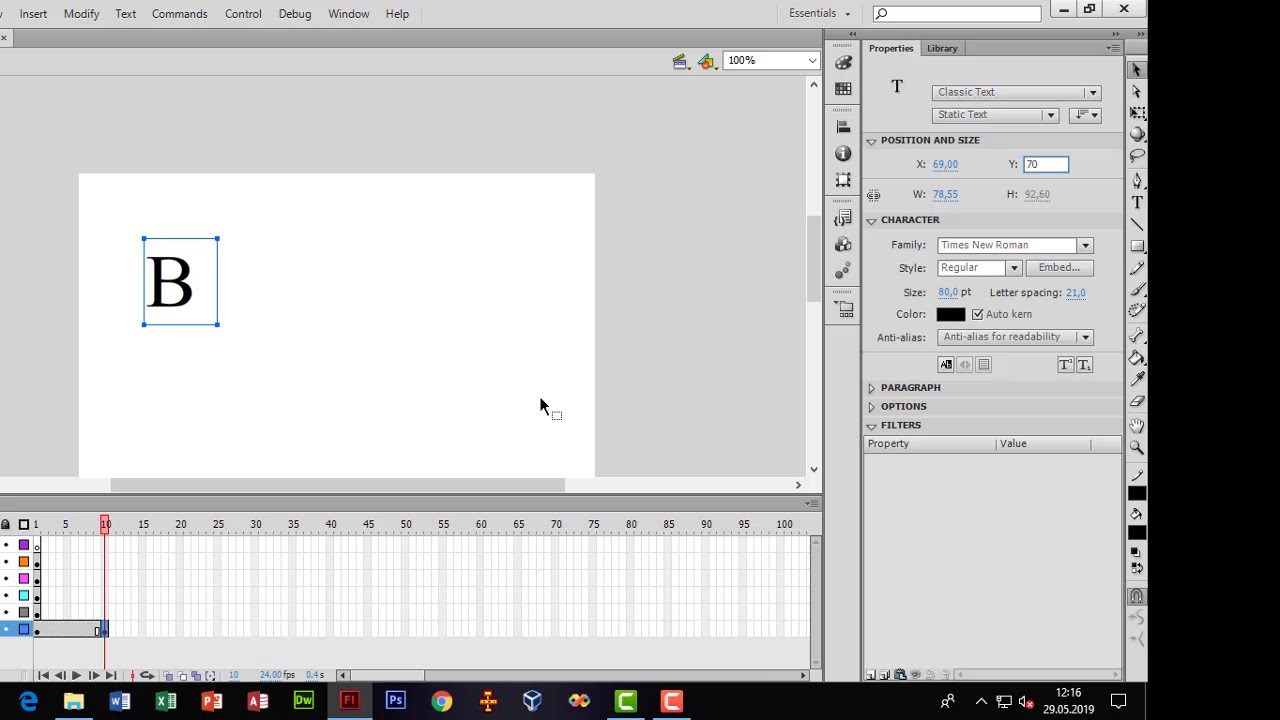The height and width of the screenshot is (720, 1280).
Task: Open the text Color swatch
Action: pyautogui.click(x=951, y=314)
